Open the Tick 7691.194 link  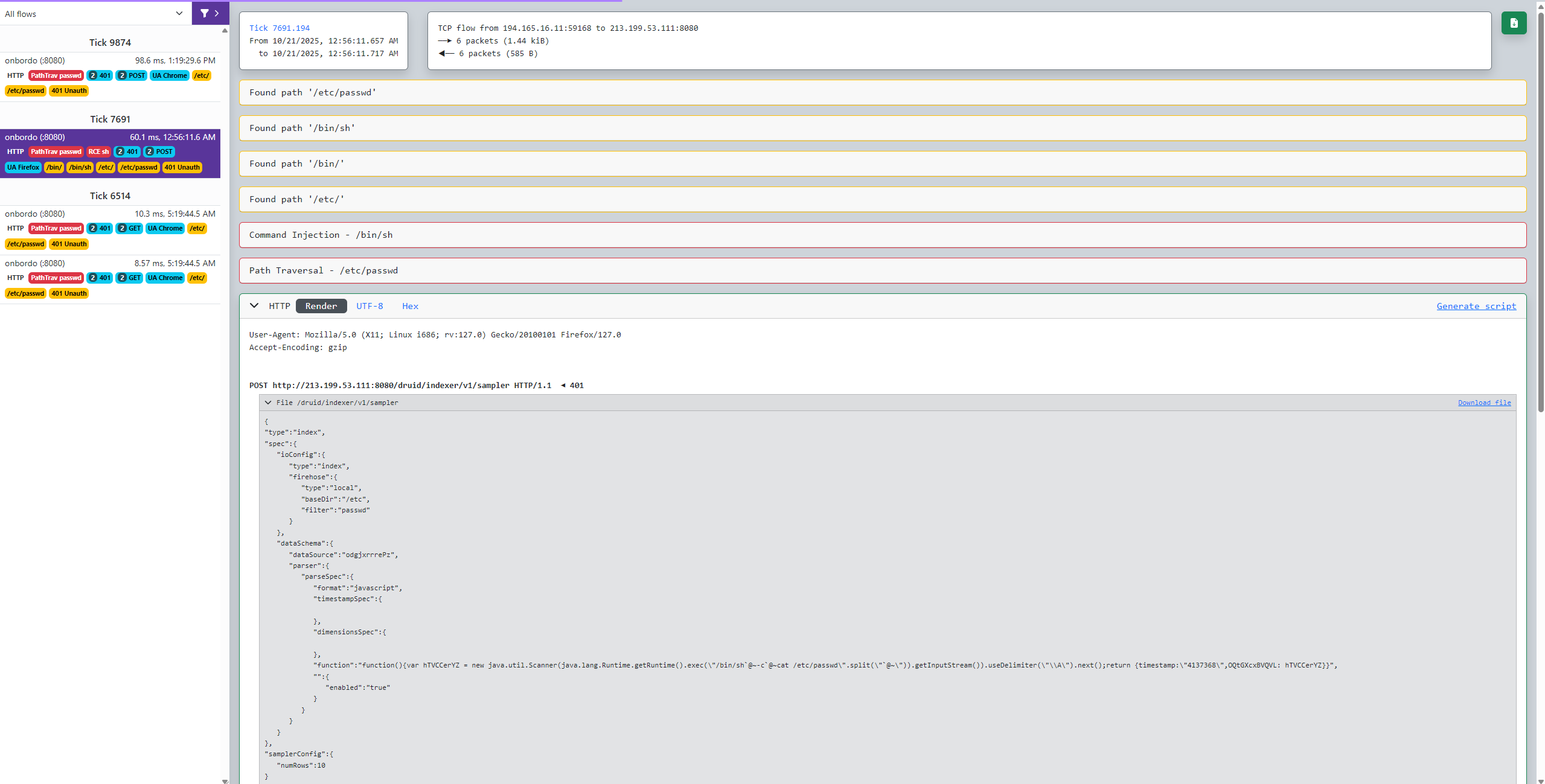(279, 28)
